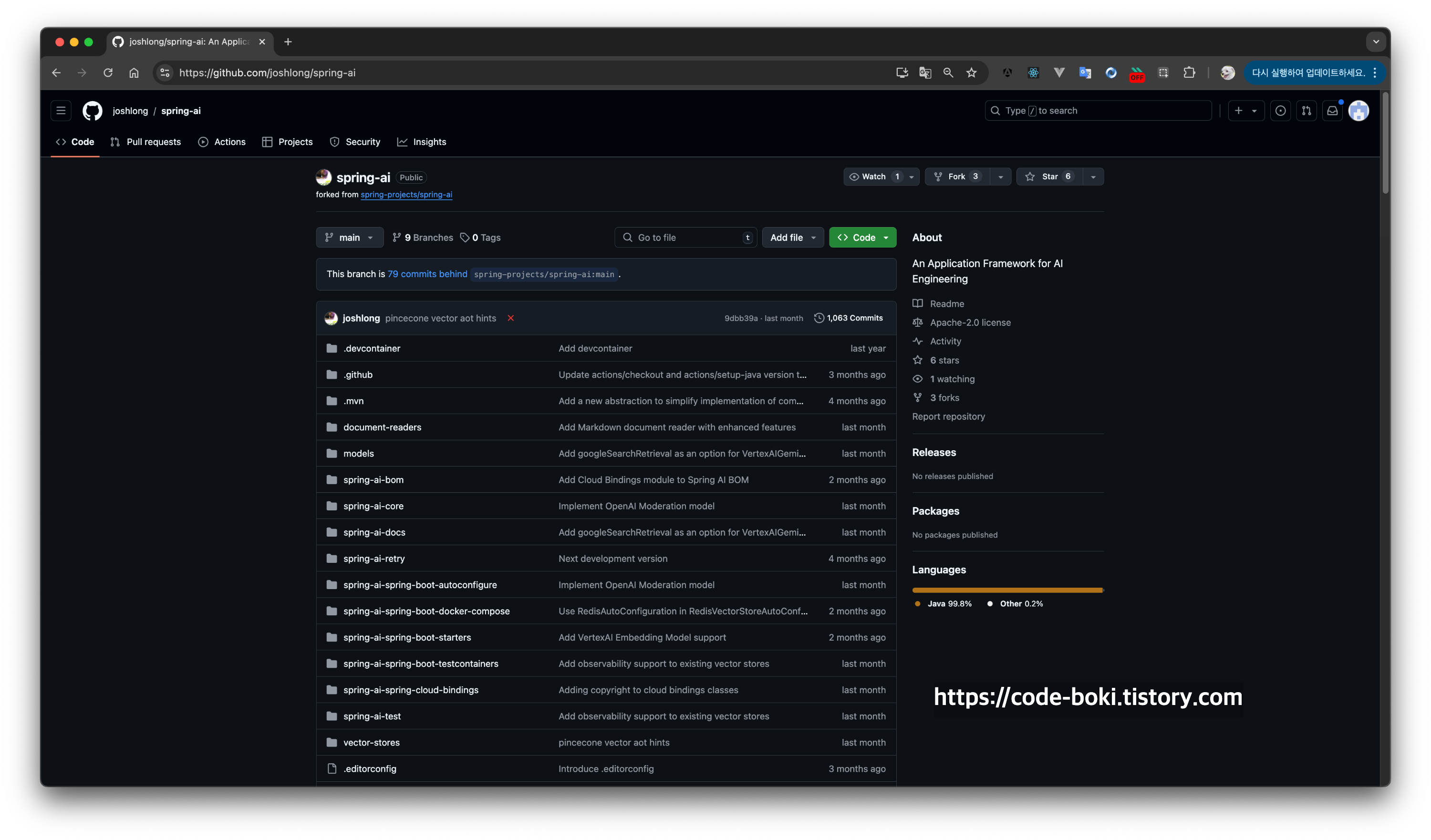Star the spring-ai repository

pos(1049,176)
